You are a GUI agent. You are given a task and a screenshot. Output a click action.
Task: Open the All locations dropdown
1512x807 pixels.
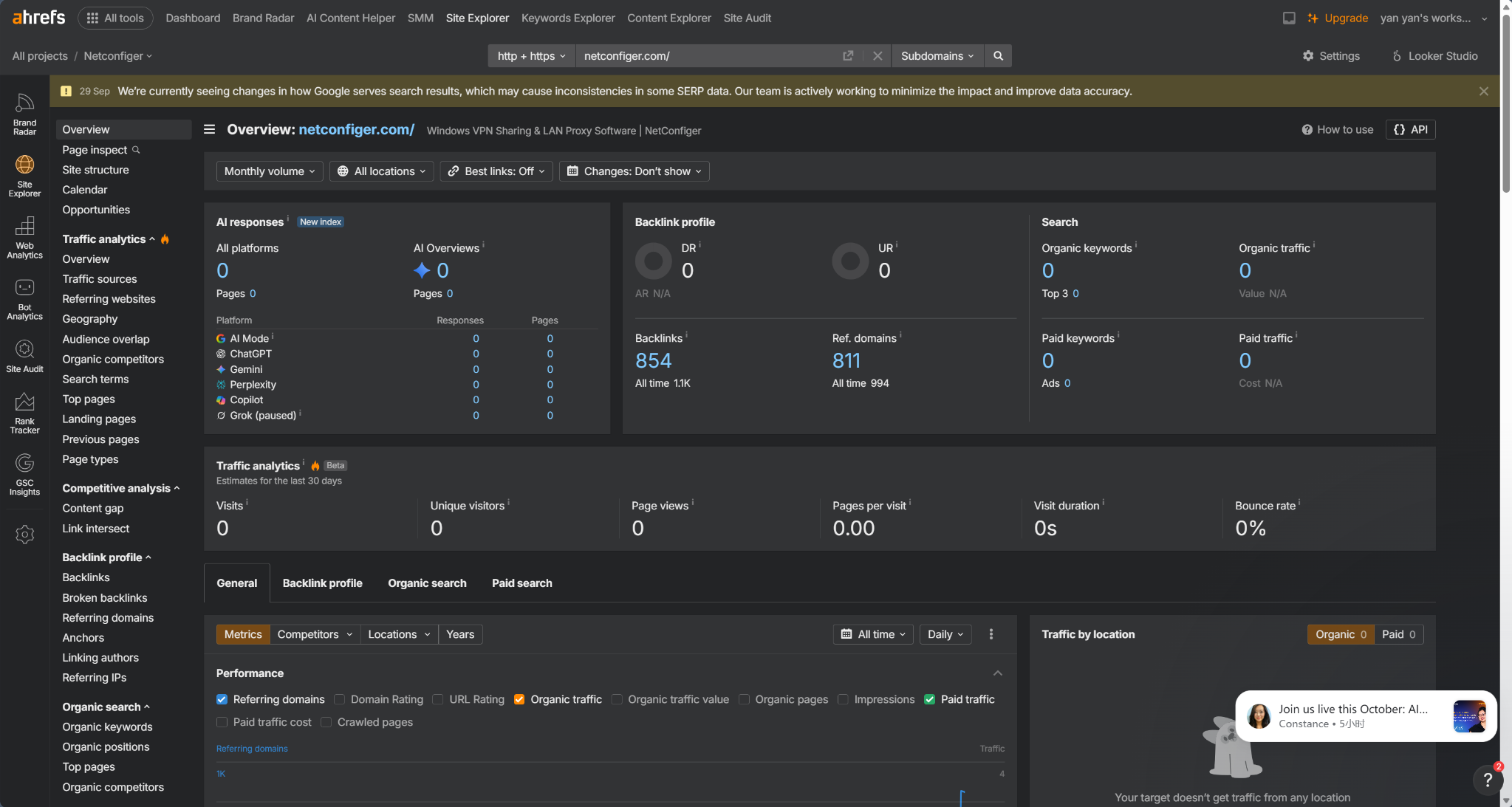click(x=382, y=171)
